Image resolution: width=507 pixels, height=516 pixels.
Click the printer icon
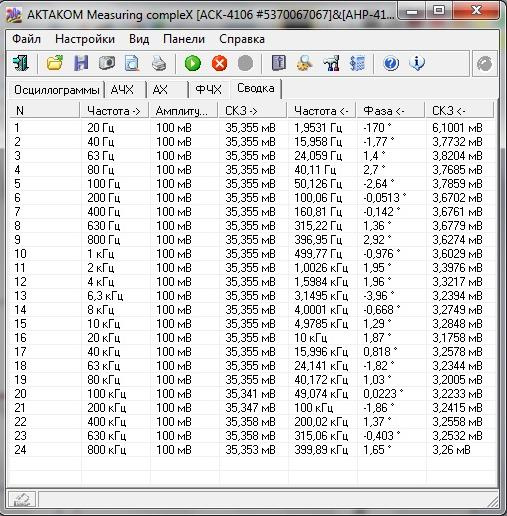(159, 63)
